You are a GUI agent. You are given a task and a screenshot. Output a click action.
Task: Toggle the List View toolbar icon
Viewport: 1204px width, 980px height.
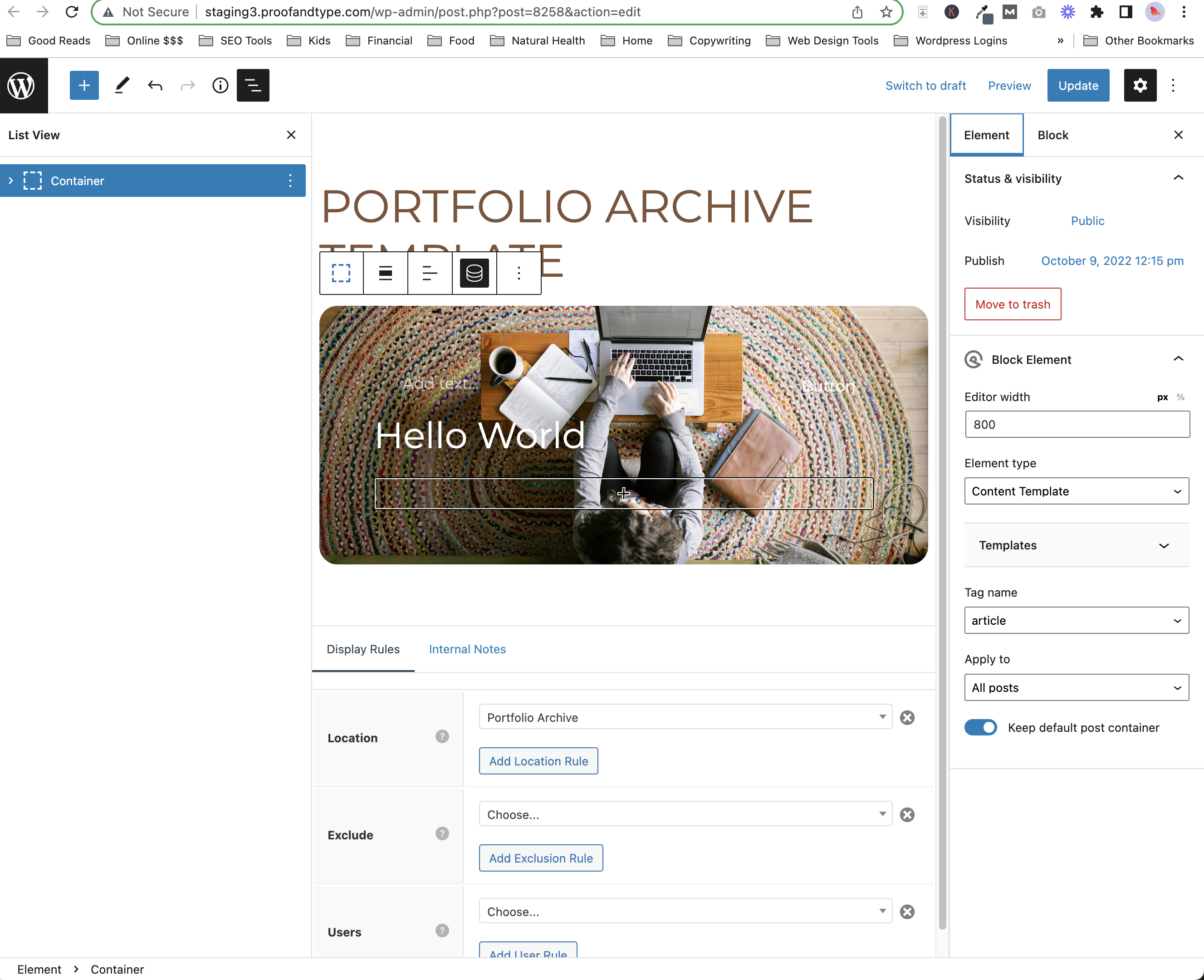pos(252,86)
